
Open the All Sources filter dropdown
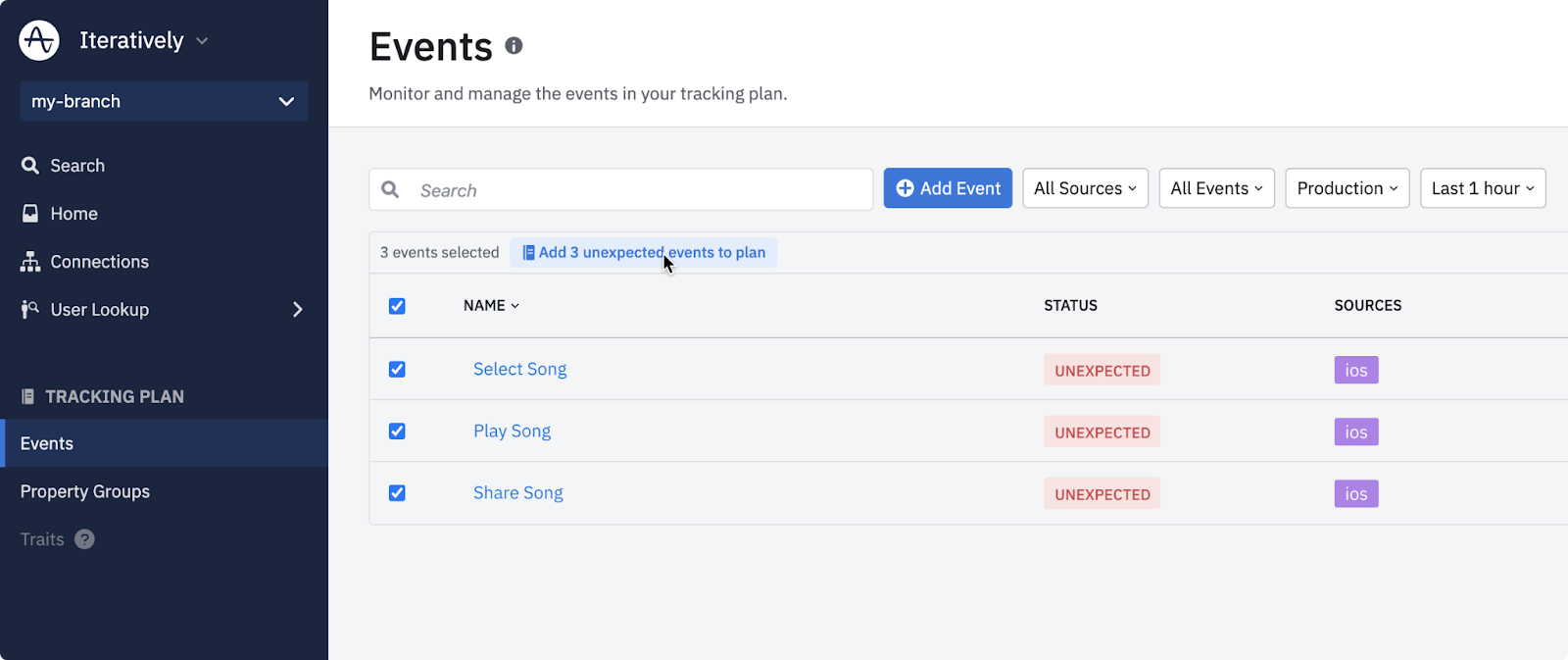click(1085, 188)
